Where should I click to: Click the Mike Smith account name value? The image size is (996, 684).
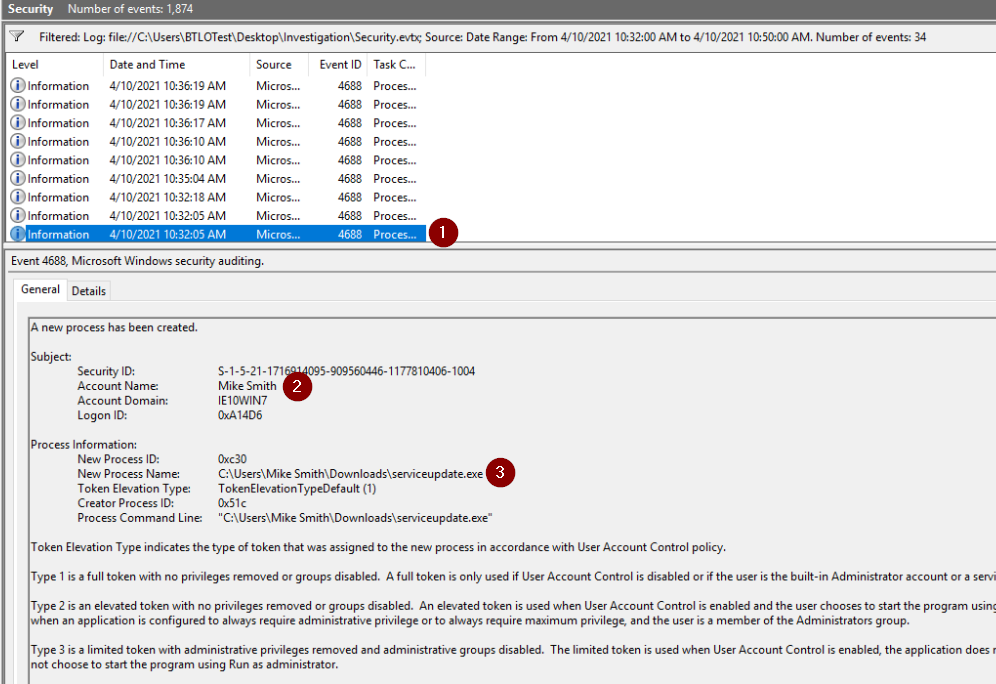coord(247,386)
